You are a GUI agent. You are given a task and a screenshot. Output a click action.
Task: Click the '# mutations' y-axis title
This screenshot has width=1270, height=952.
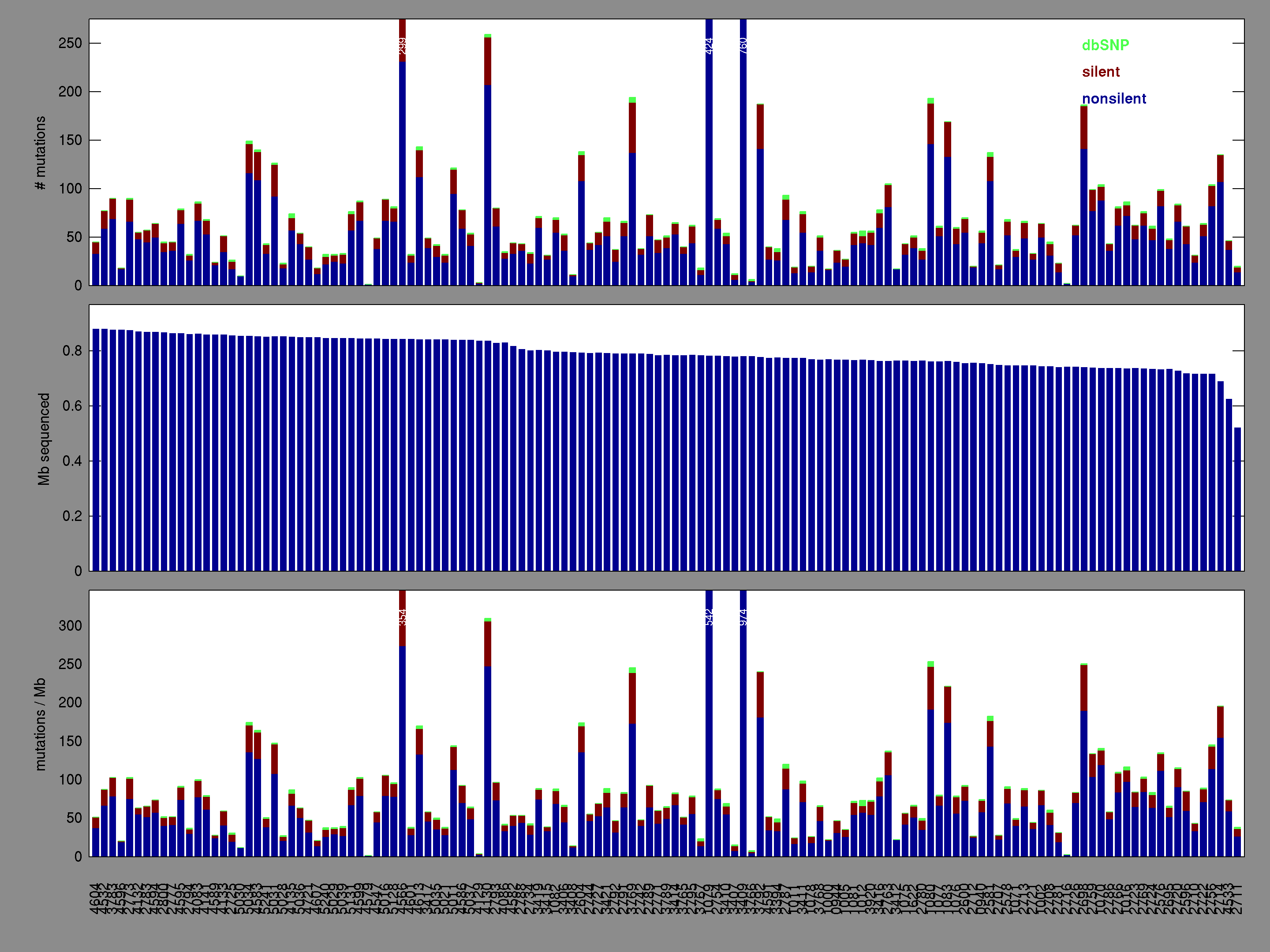coord(40,152)
